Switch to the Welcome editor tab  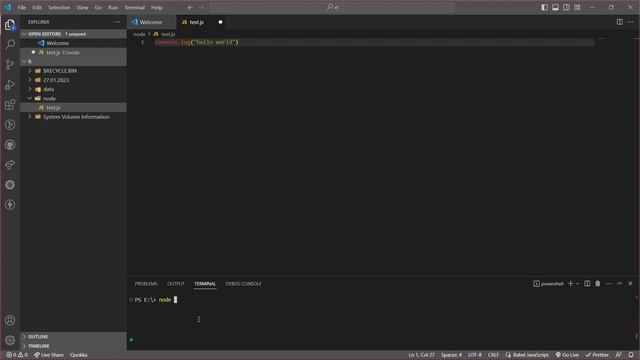coord(151,22)
